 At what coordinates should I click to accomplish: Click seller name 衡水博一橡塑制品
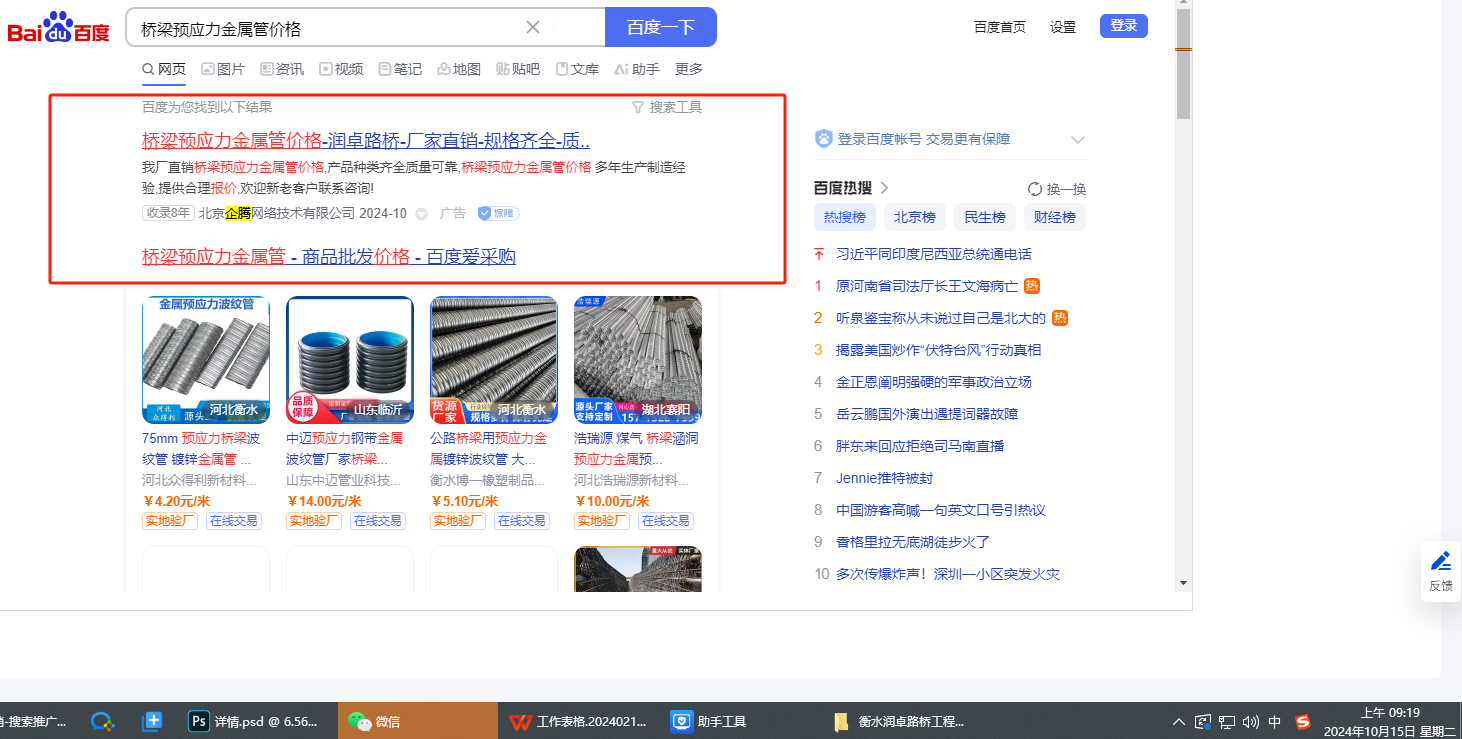pos(489,480)
